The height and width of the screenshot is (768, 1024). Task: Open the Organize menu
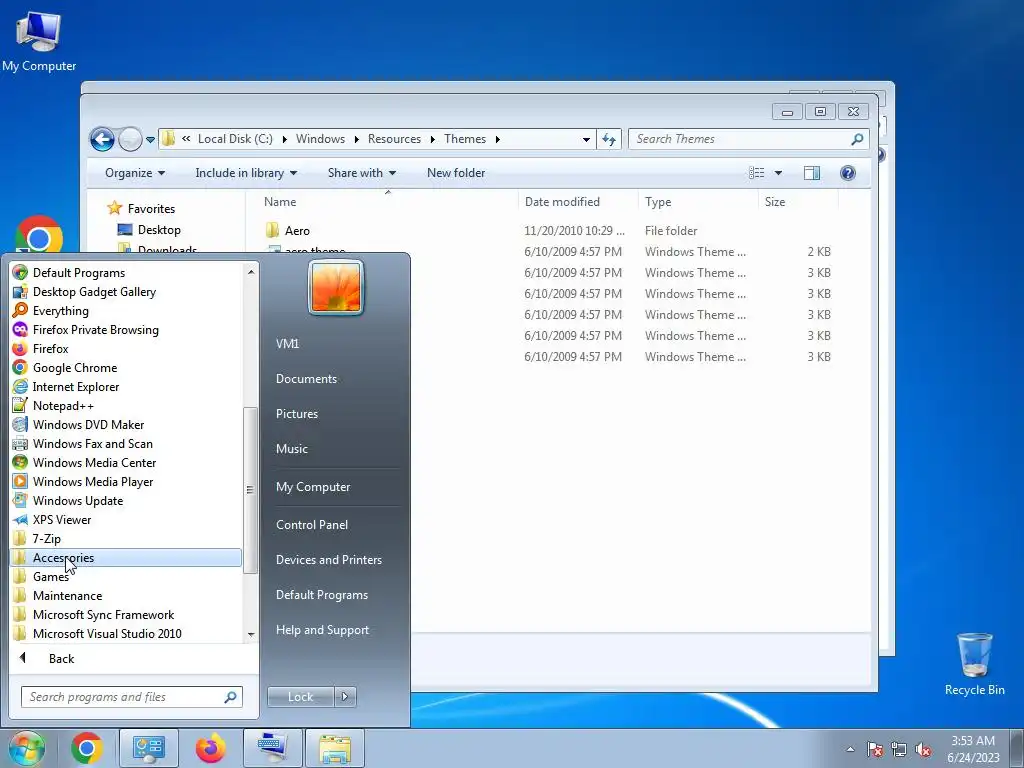[x=135, y=173]
